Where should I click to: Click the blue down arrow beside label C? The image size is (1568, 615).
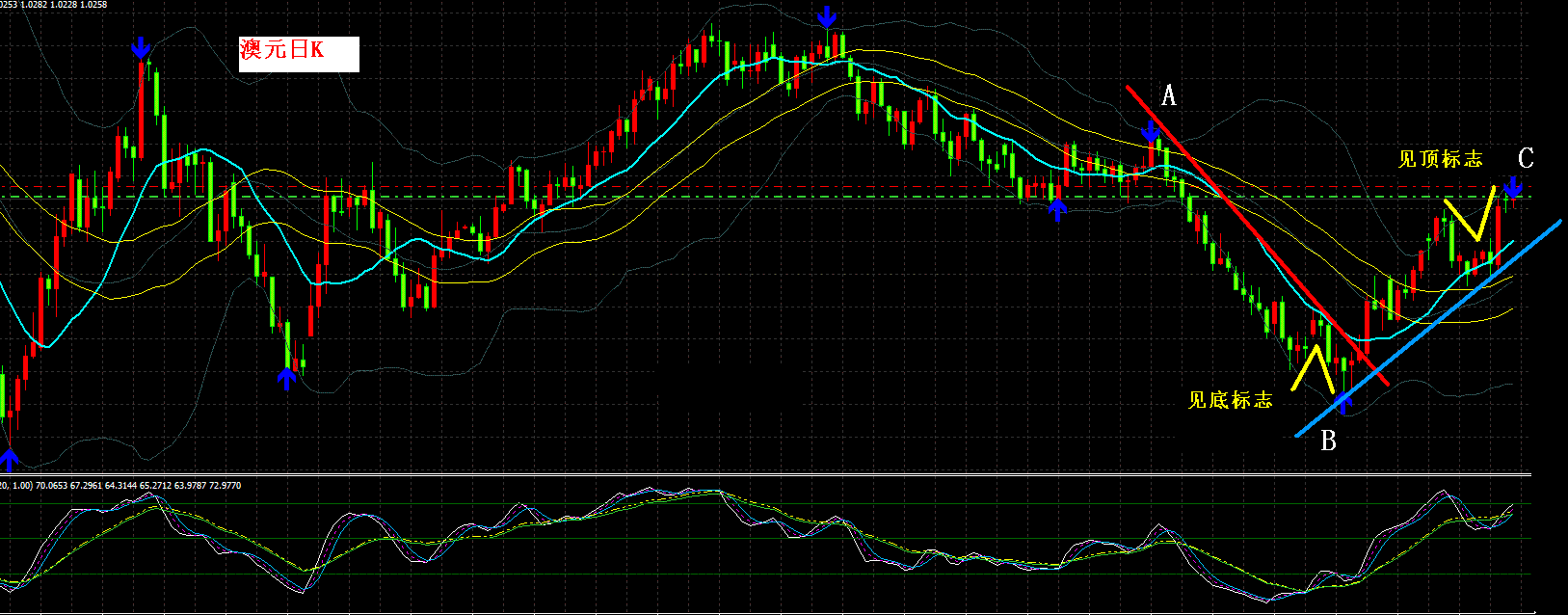point(1513,187)
